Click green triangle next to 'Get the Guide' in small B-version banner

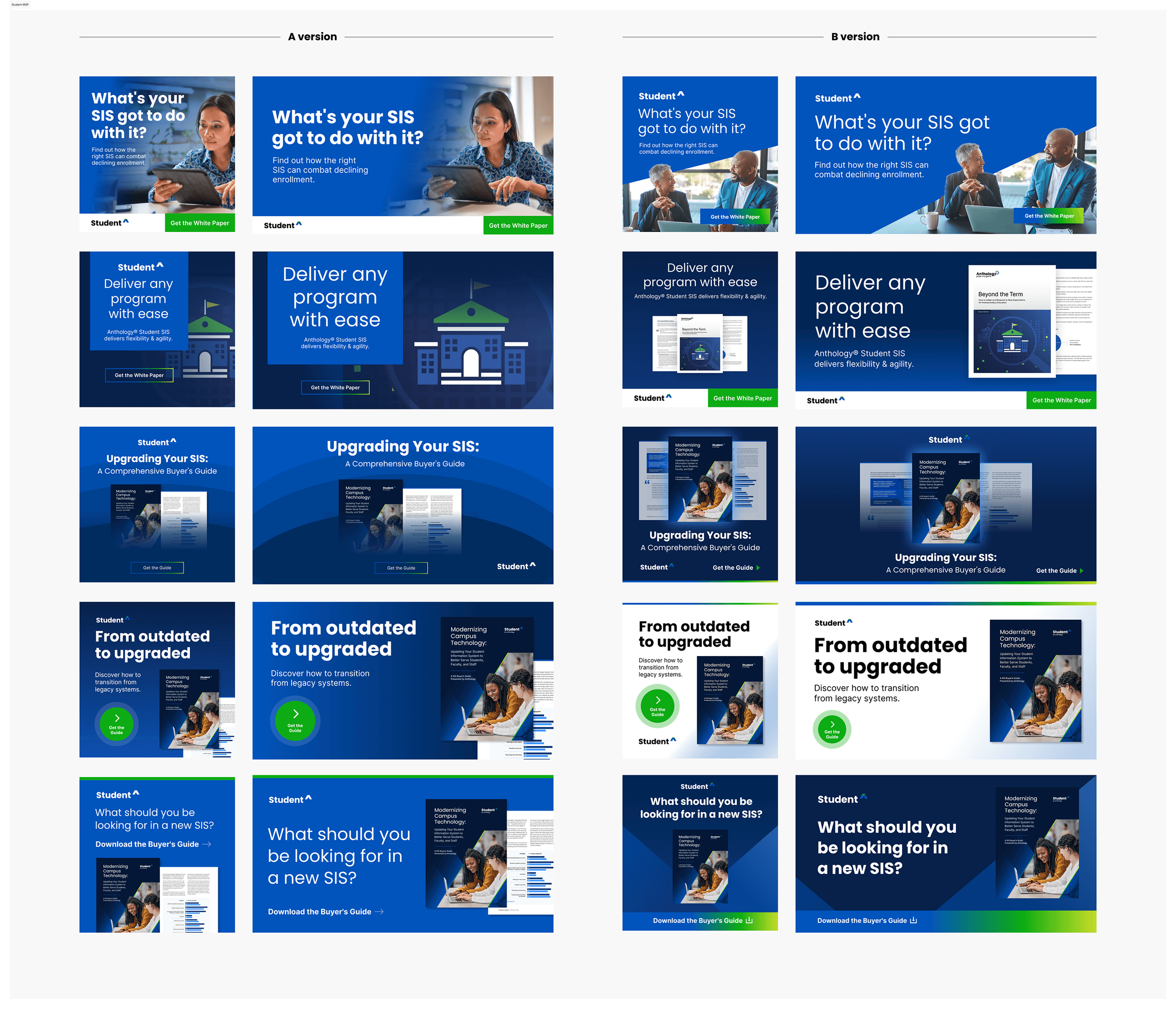pyautogui.click(x=758, y=568)
